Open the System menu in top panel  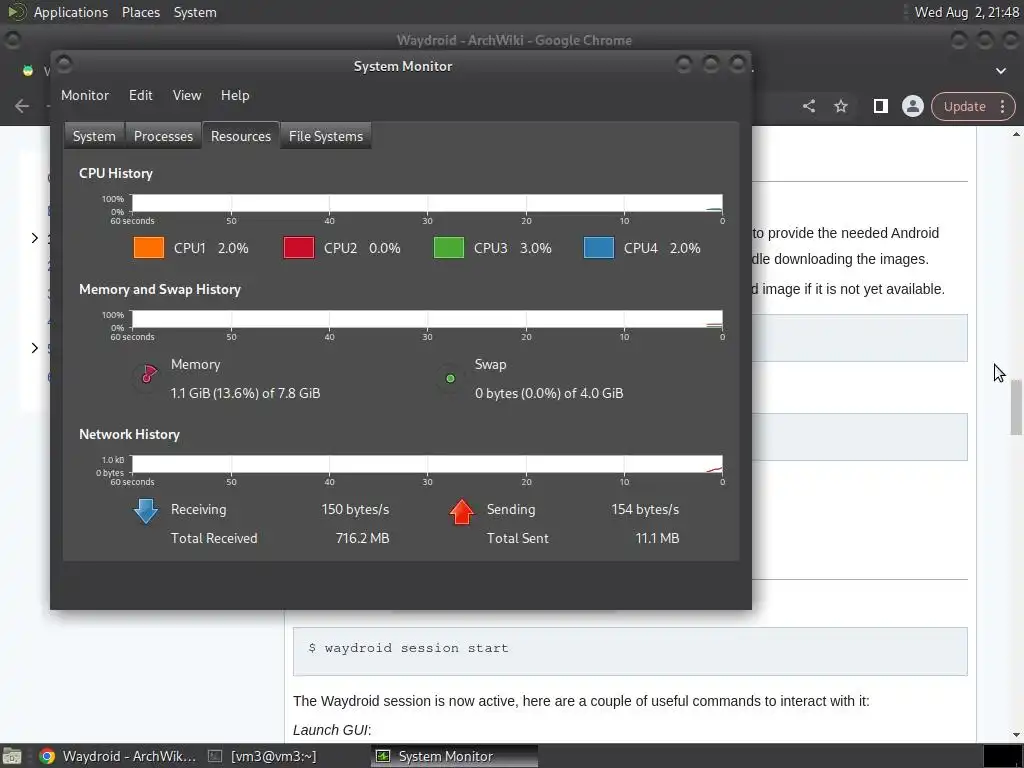195,12
